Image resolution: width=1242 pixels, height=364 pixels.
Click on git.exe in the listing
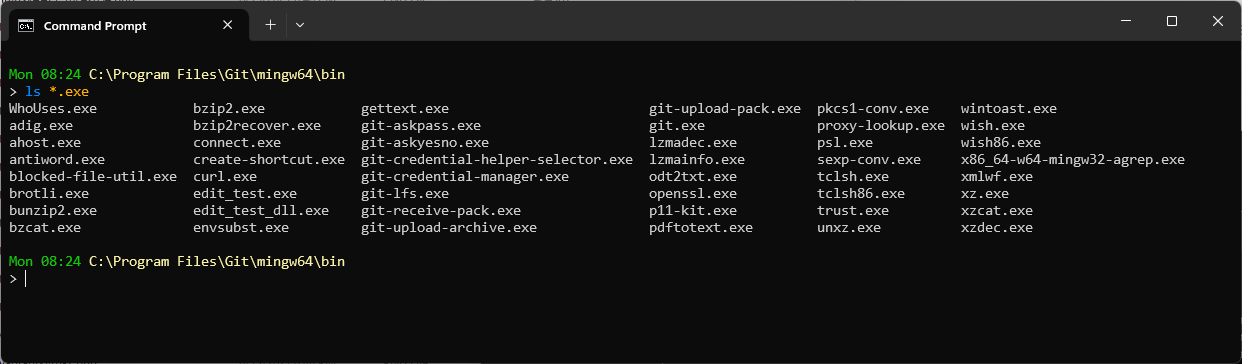pyautogui.click(x=677, y=126)
